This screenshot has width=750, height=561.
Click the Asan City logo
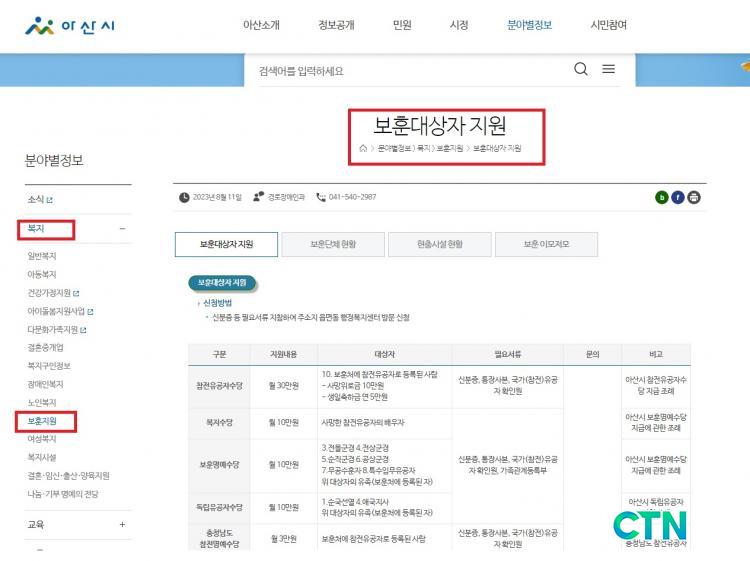coord(70,25)
